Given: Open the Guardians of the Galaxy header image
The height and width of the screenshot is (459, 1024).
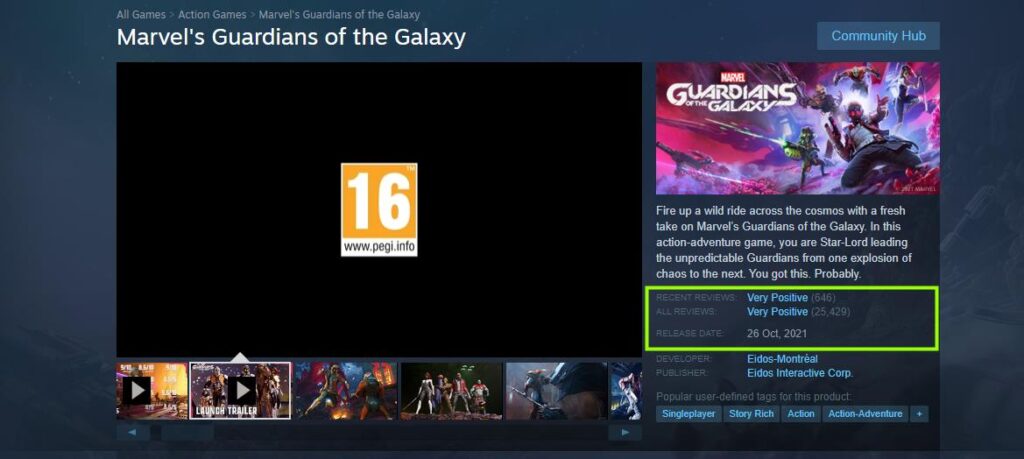Looking at the screenshot, I should pos(797,129).
